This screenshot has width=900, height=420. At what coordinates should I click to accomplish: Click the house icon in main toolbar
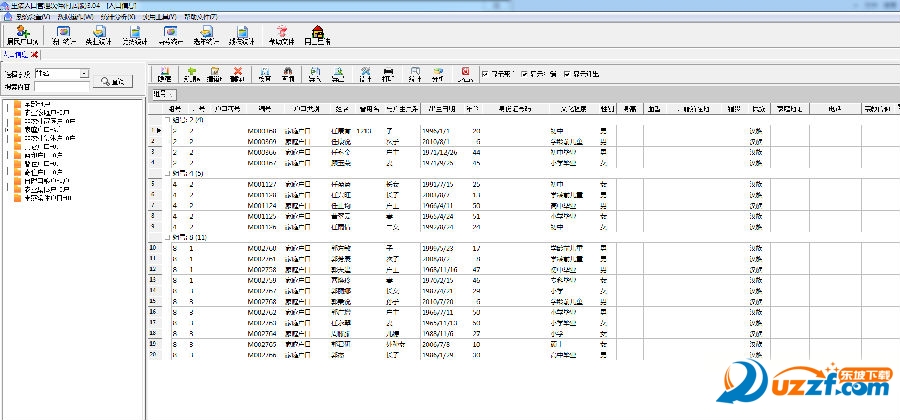[x=317, y=32]
